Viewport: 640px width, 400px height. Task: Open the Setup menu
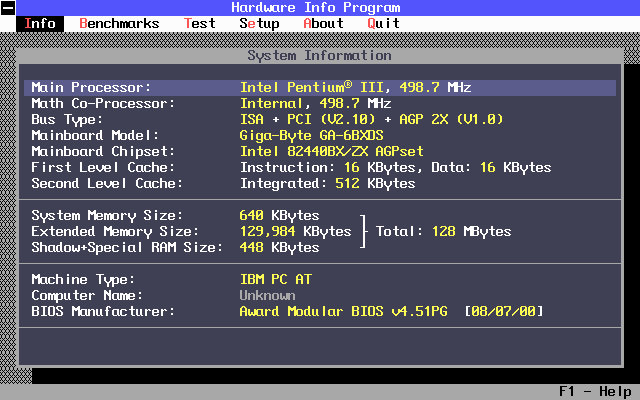[259, 23]
